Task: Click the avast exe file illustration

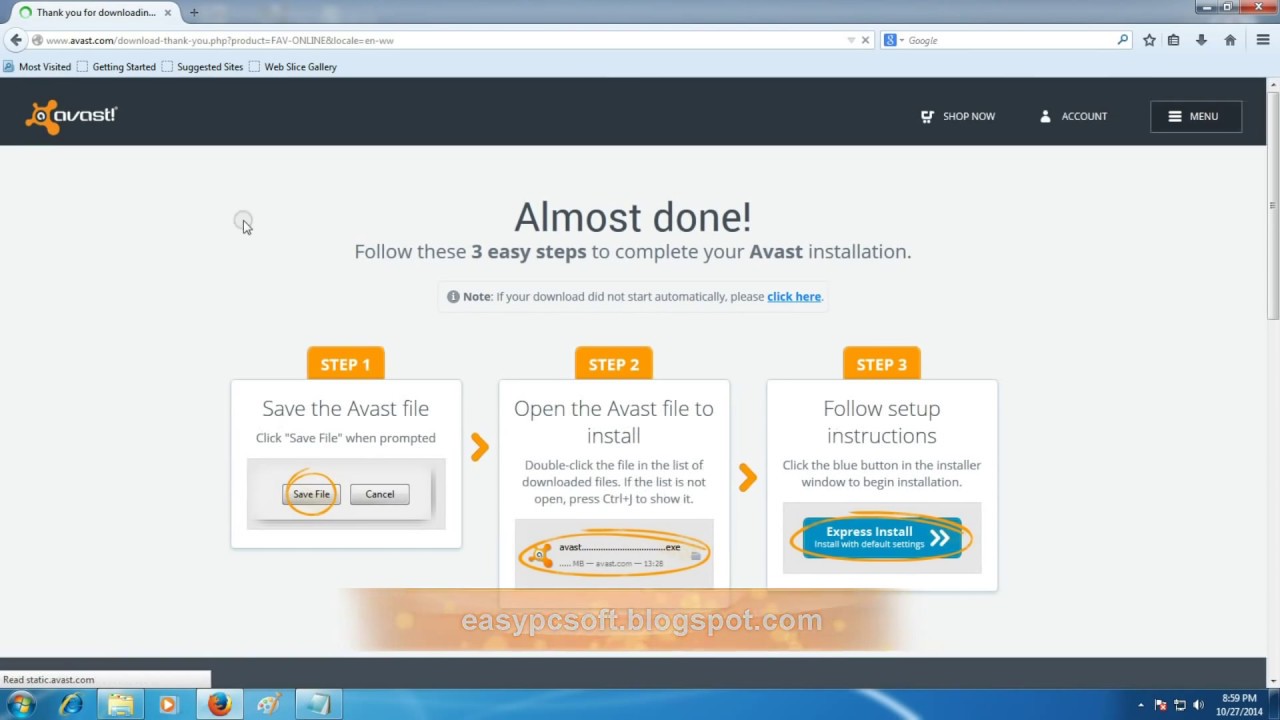Action: pos(613,553)
